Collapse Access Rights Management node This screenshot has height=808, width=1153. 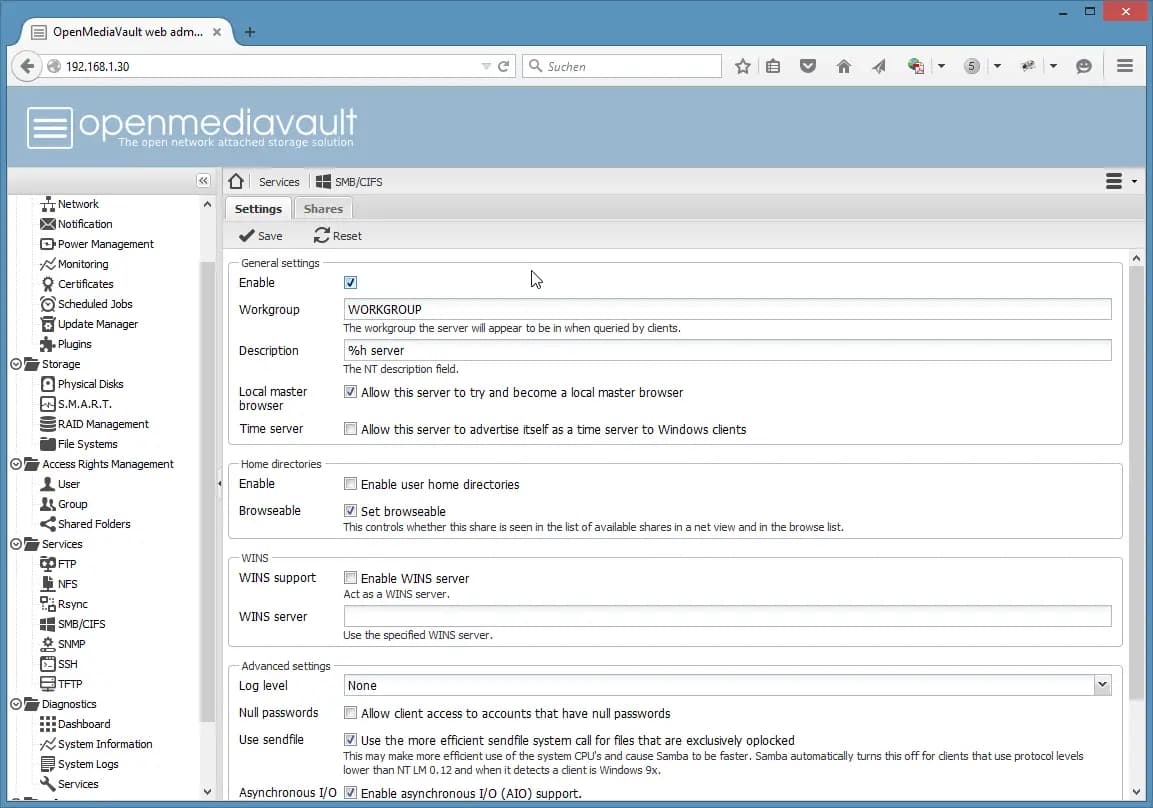pyautogui.click(x=15, y=464)
